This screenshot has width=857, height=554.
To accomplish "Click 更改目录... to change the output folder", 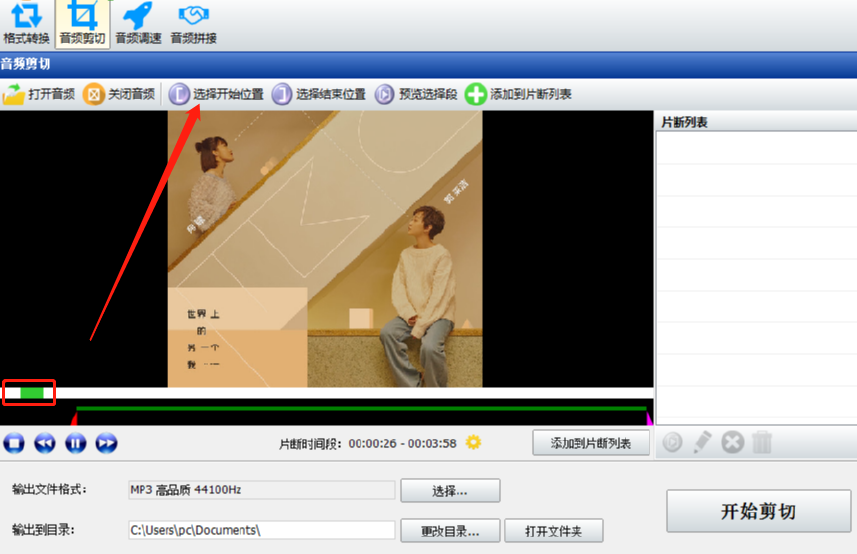I will point(450,531).
